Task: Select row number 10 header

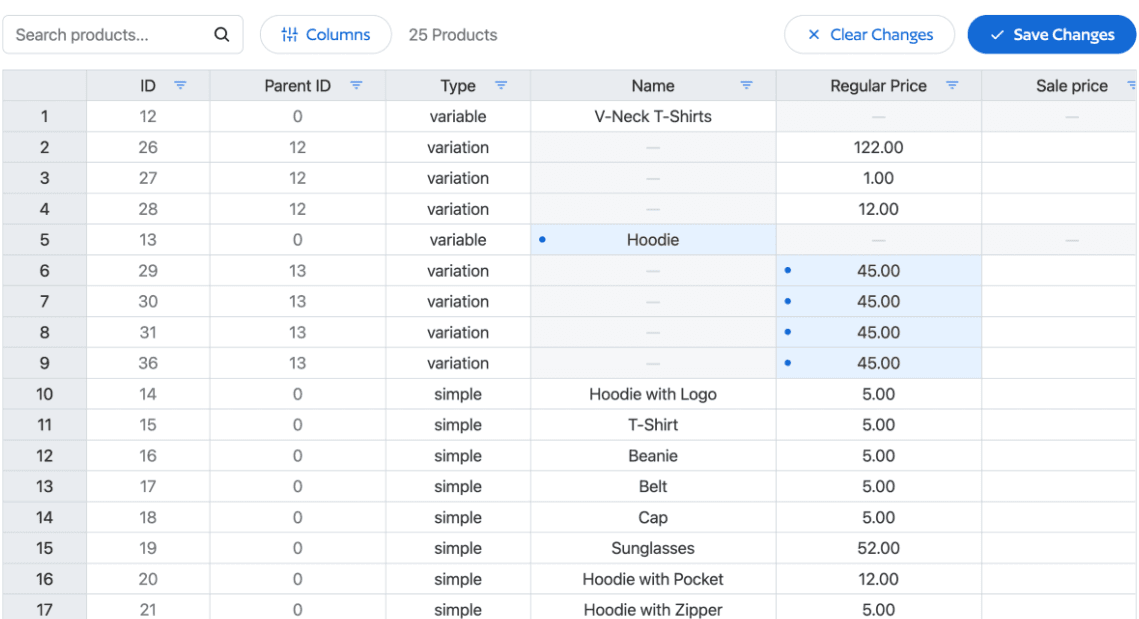Action: pyautogui.click(x=44, y=394)
